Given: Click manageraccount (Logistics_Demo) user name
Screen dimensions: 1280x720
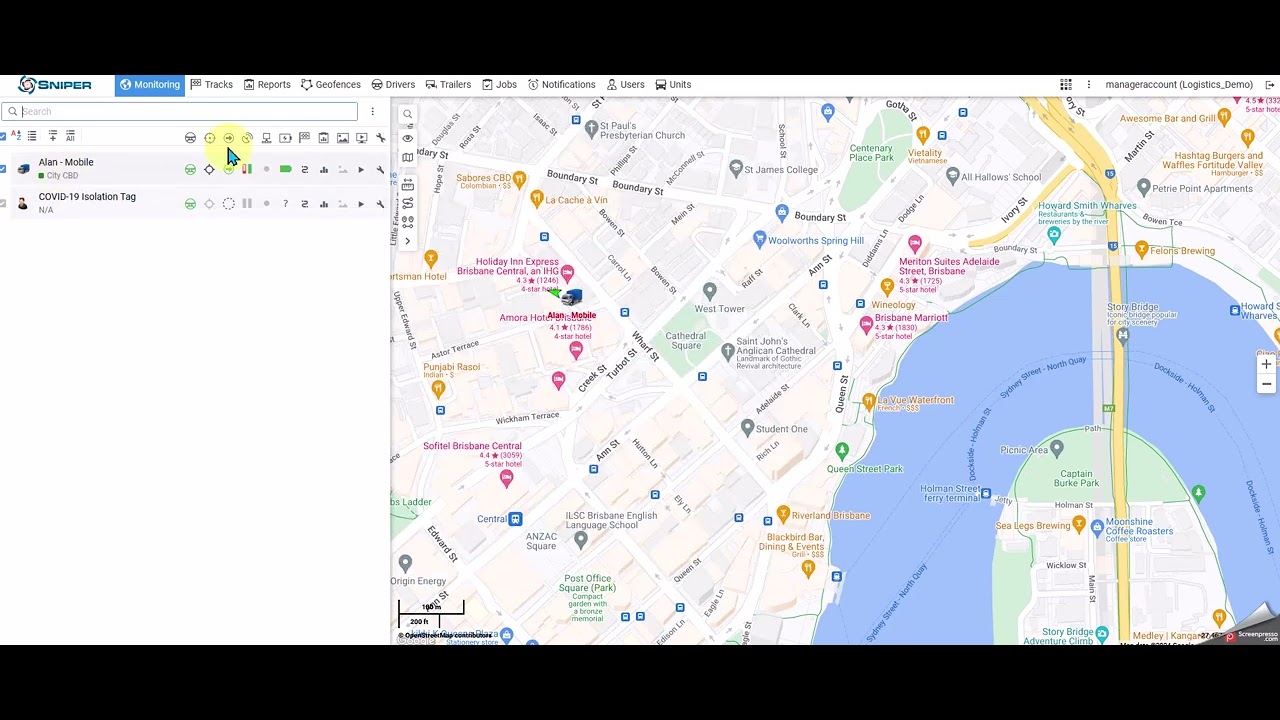Looking at the screenshot, I should point(1179,85).
